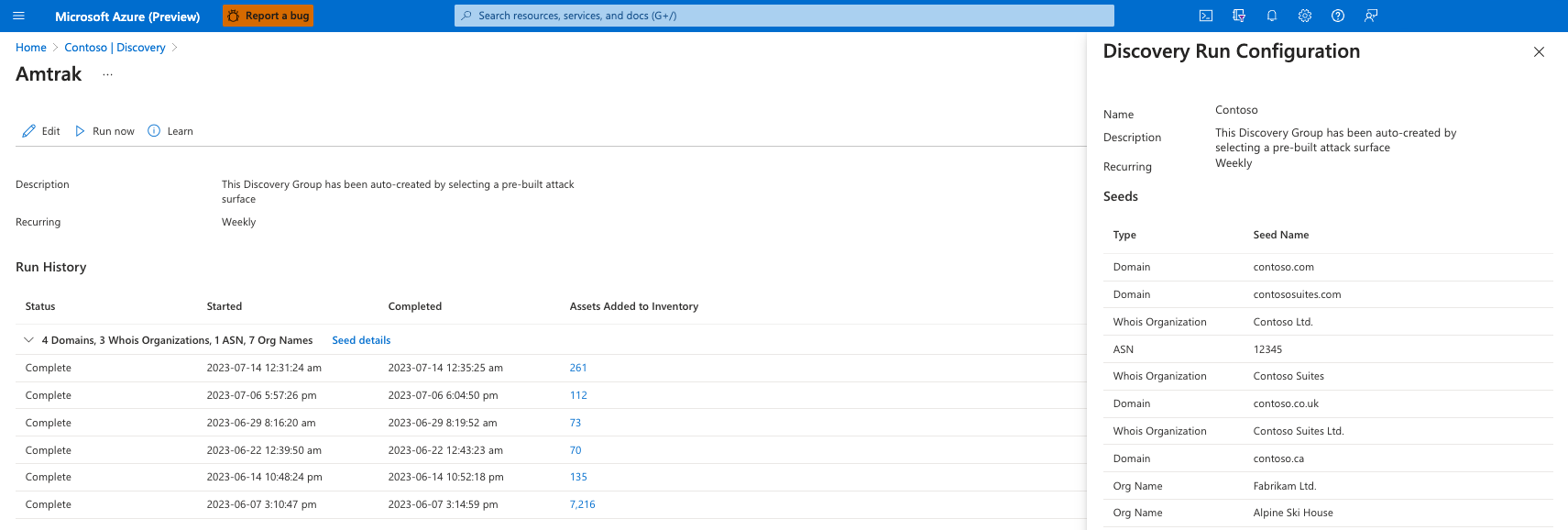The image size is (1568, 530).
Task: Open the 7,216 assets added link
Action: (583, 504)
